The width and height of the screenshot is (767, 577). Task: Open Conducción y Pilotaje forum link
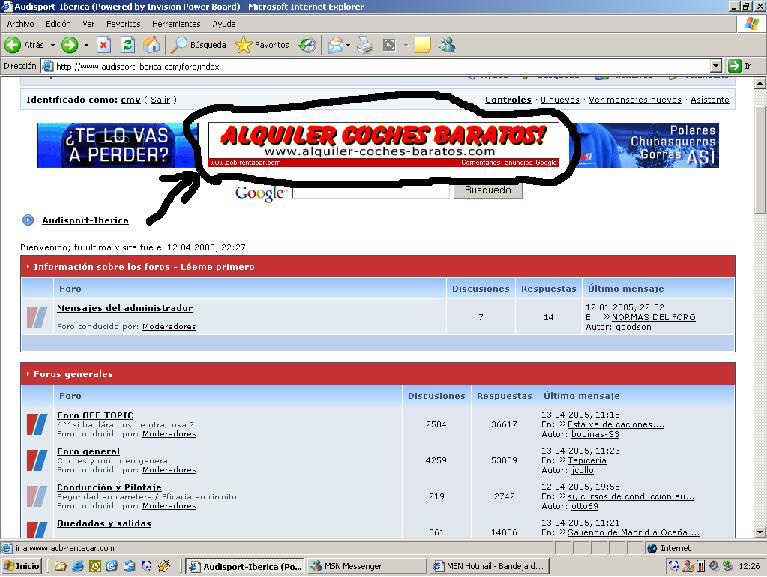[109, 488]
